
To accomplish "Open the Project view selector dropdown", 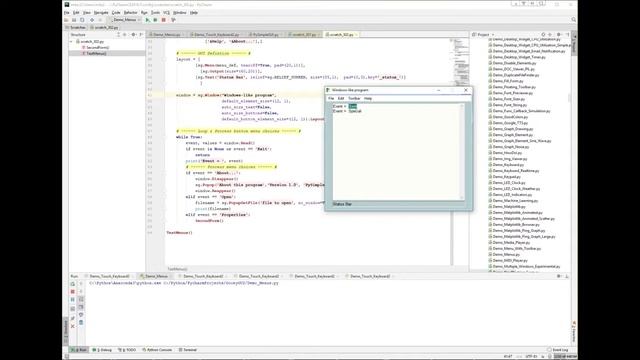I will click(484, 35).
